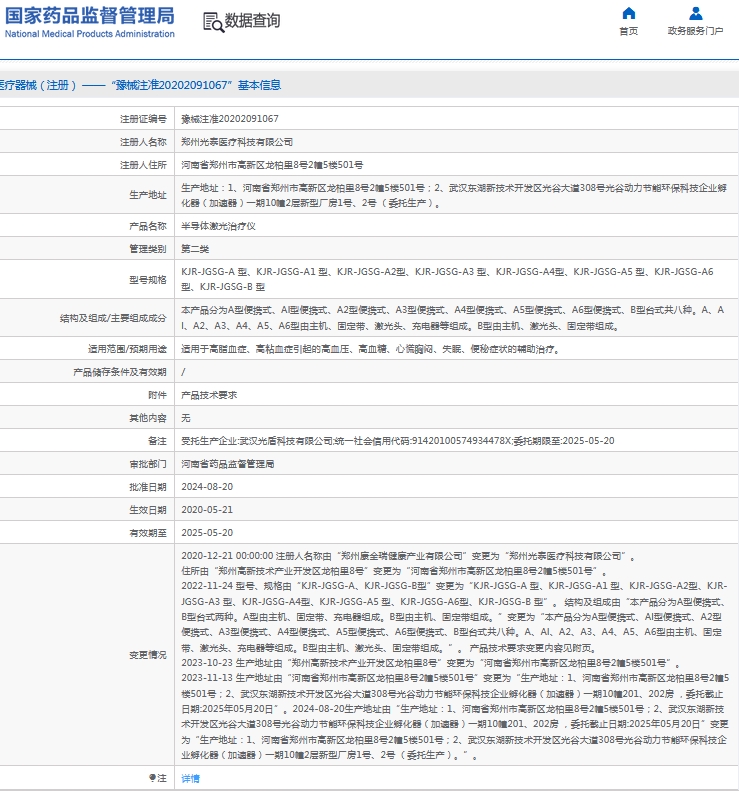The image size is (739, 791).
Task: Click the 注册人住所 label cell
Action: click(x=143, y=165)
